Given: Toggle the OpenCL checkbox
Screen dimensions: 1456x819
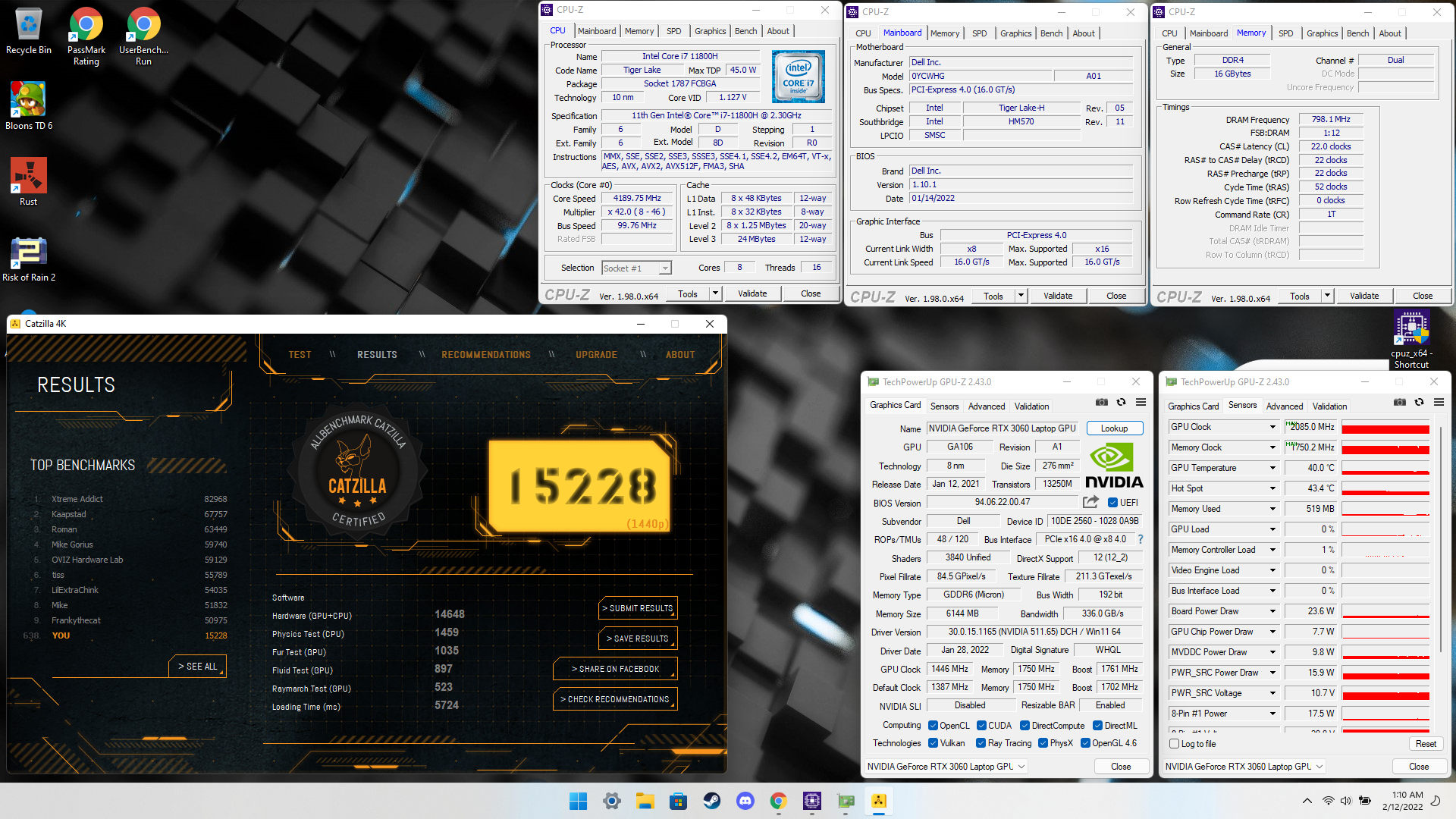Looking at the screenshot, I should click(933, 726).
